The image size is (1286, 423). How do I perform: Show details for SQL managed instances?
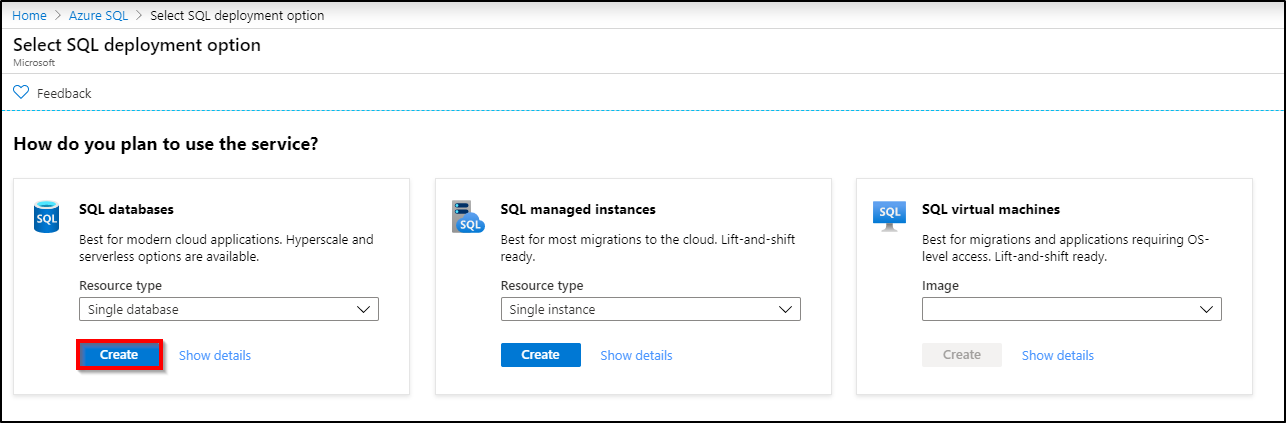(x=636, y=356)
